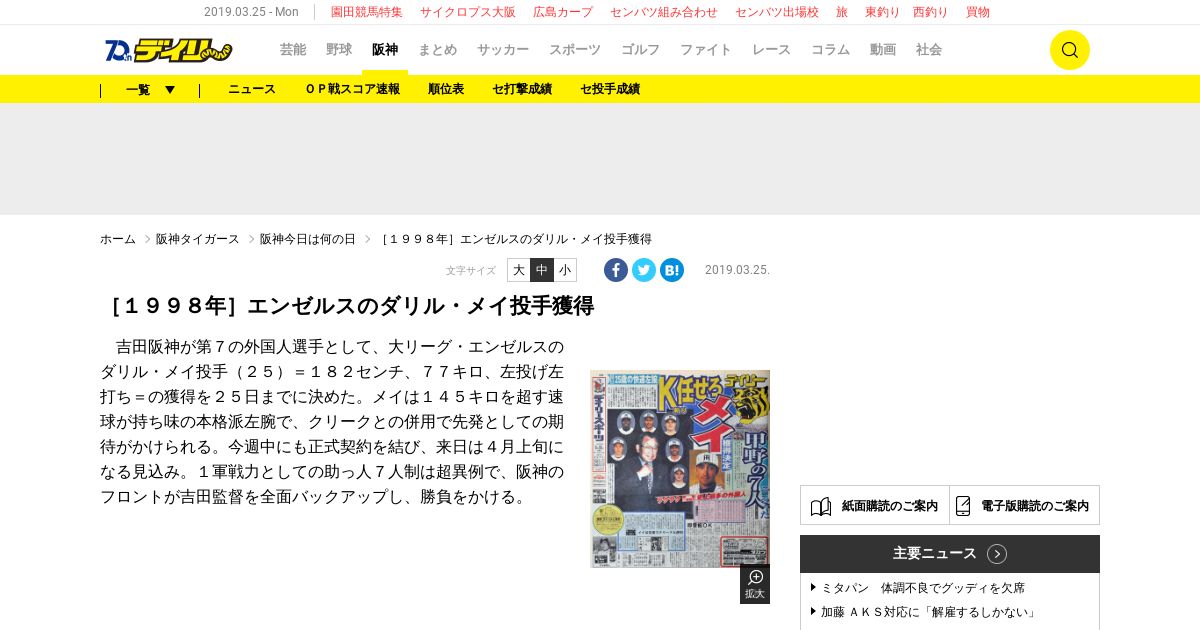Set font size to 中
This screenshot has height=630, width=1200.
pyautogui.click(x=541, y=270)
